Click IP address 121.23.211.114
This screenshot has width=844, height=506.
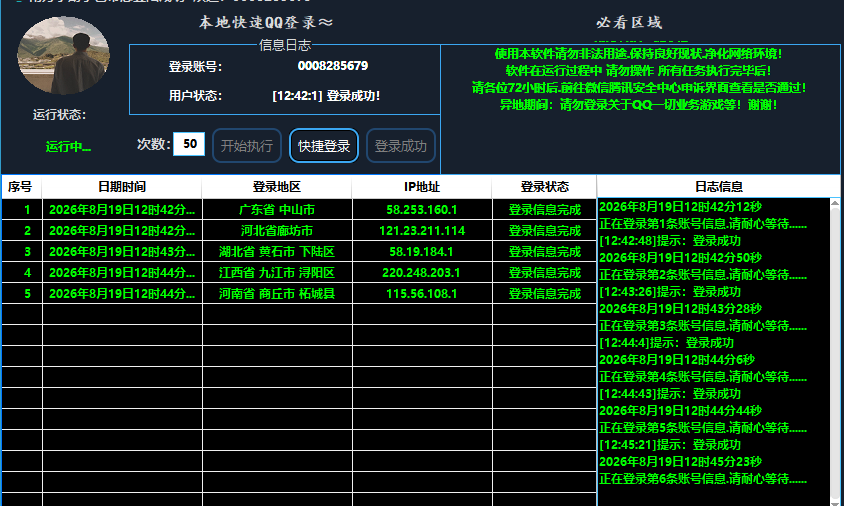421,230
